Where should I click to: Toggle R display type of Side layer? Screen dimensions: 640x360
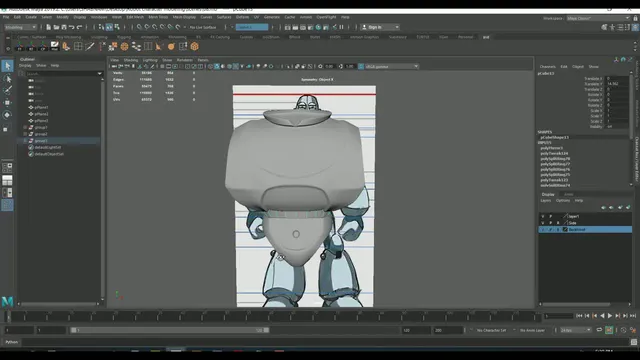(x=558, y=223)
